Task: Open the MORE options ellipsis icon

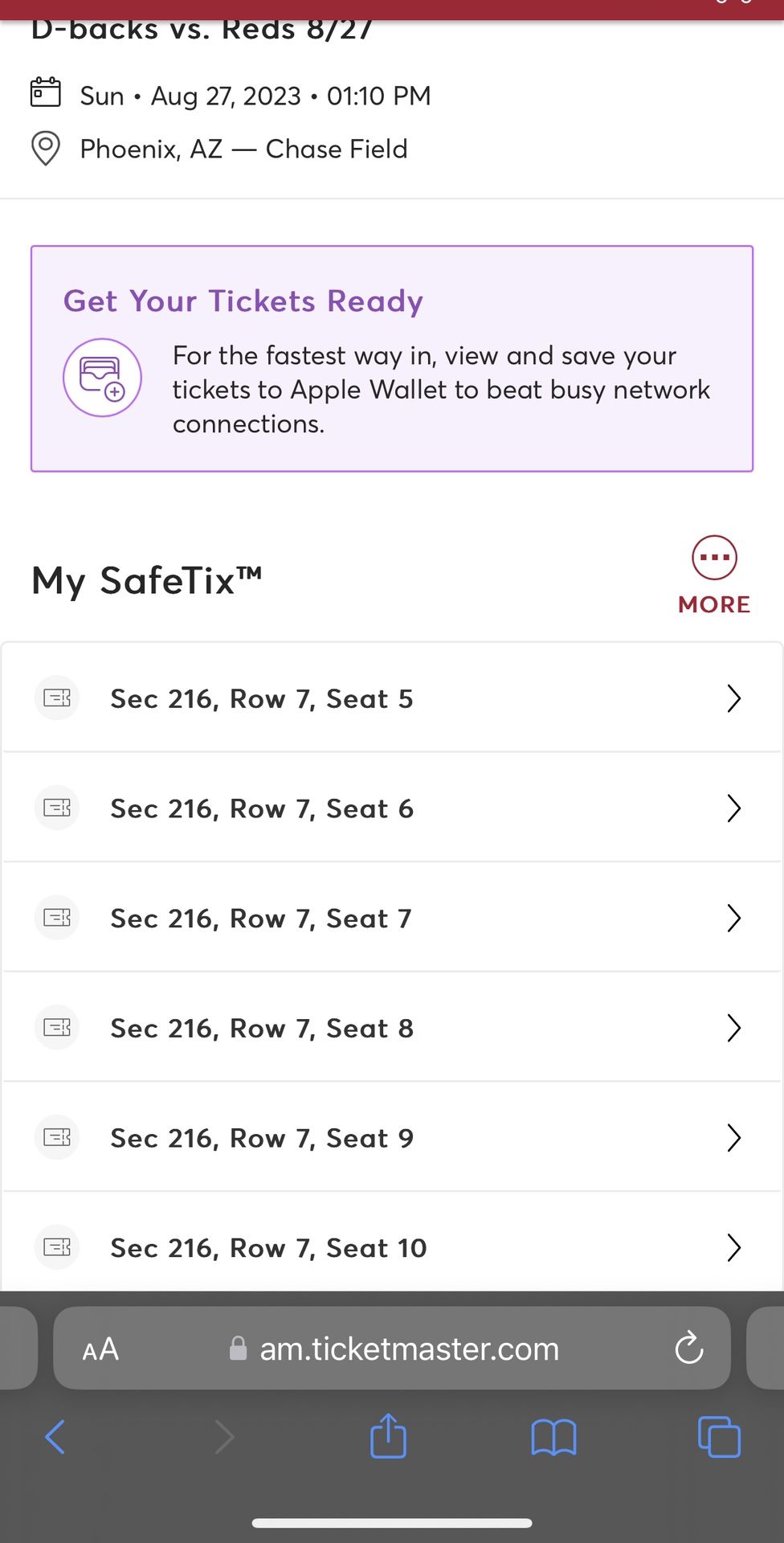Action: (714, 557)
